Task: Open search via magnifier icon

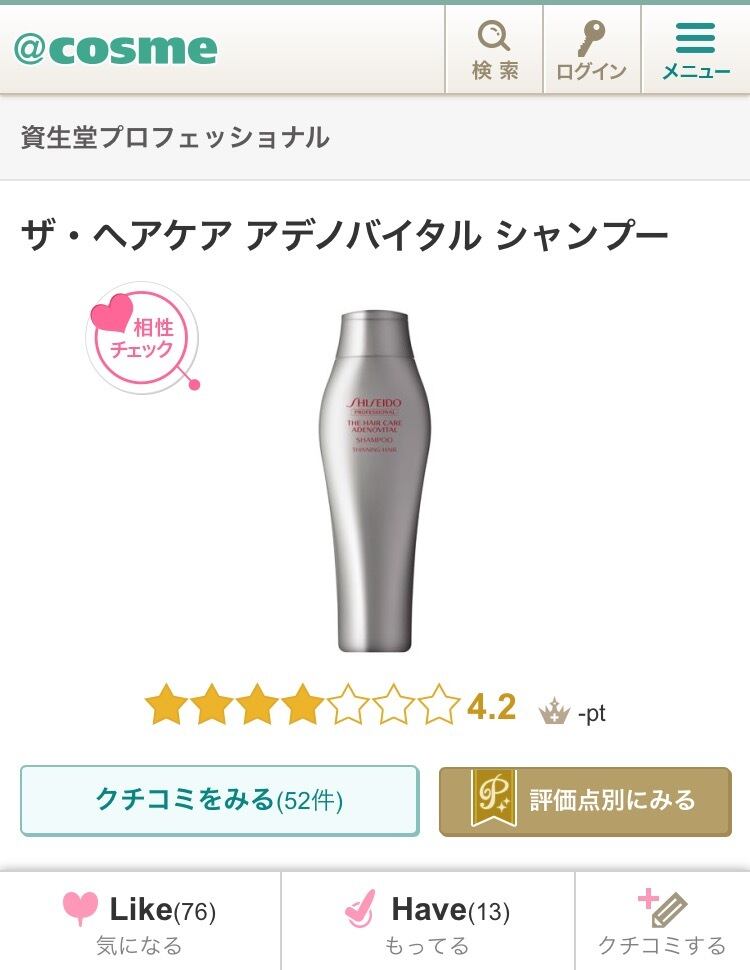Action: pos(494,35)
